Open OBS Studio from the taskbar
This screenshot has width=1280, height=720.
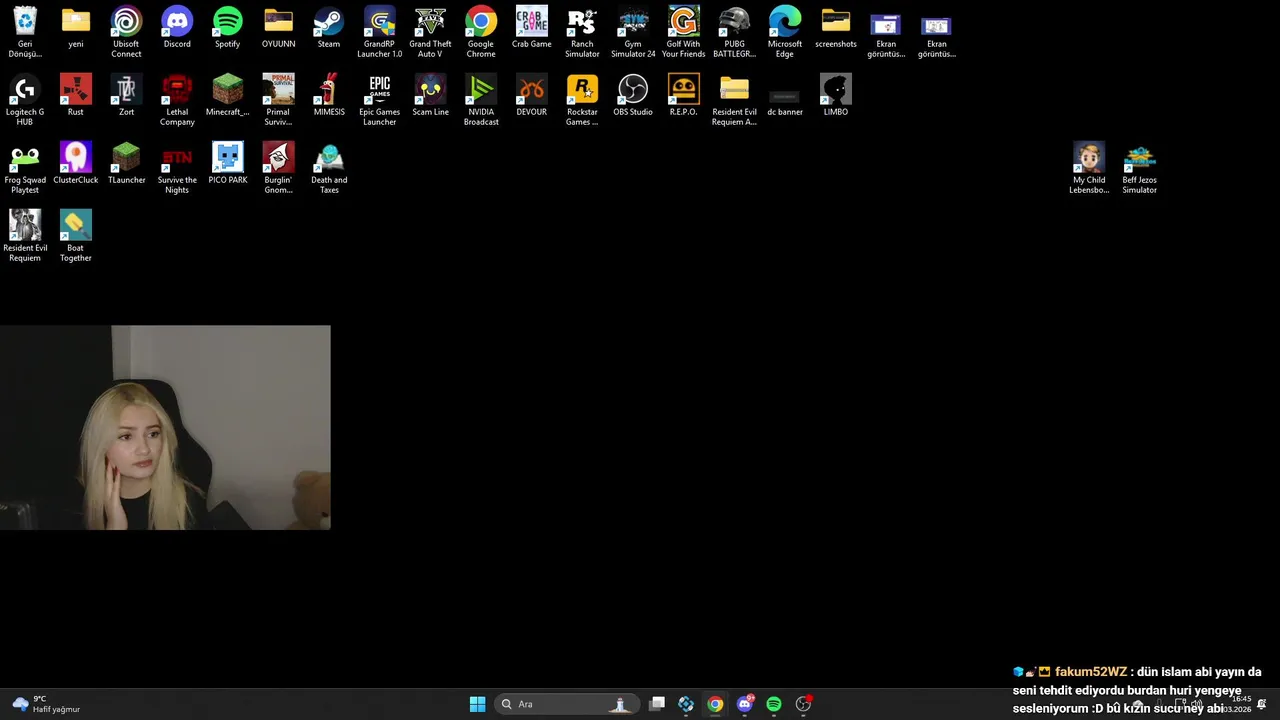(803, 704)
